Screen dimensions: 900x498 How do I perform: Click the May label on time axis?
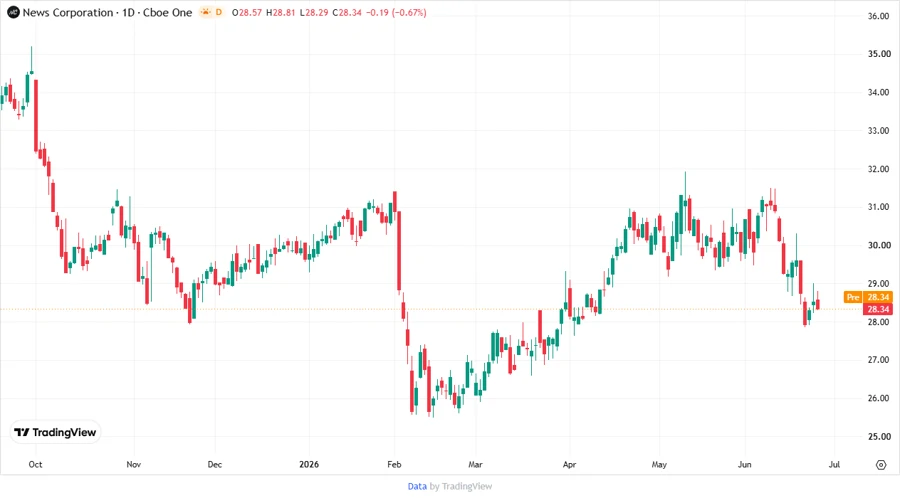coord(659,465)
